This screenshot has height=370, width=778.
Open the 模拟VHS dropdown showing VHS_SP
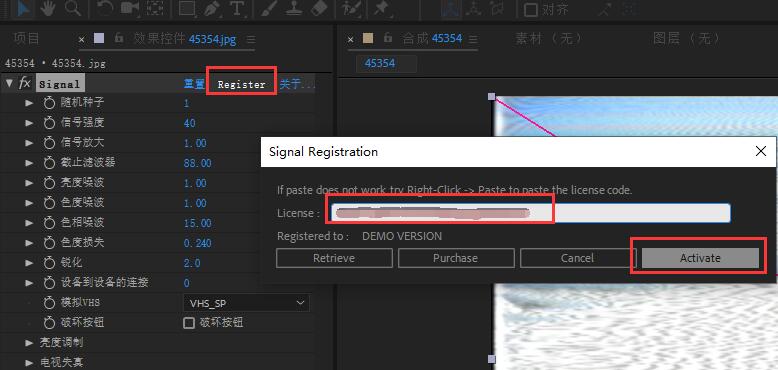[247, 303]
